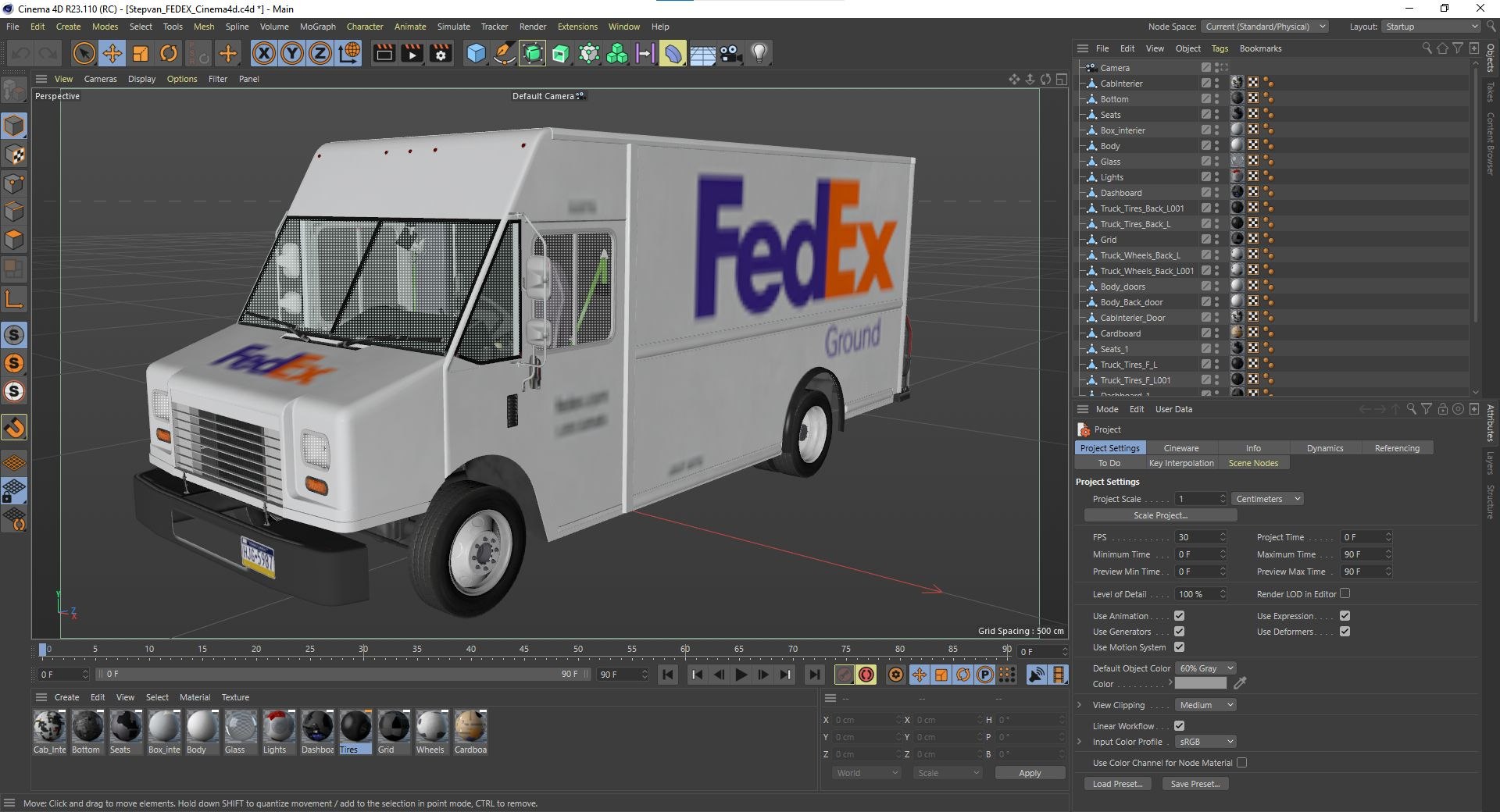
Task: Open the Layout Startup dropdown
Action: pyautogui.click(x=1431, y=27)
